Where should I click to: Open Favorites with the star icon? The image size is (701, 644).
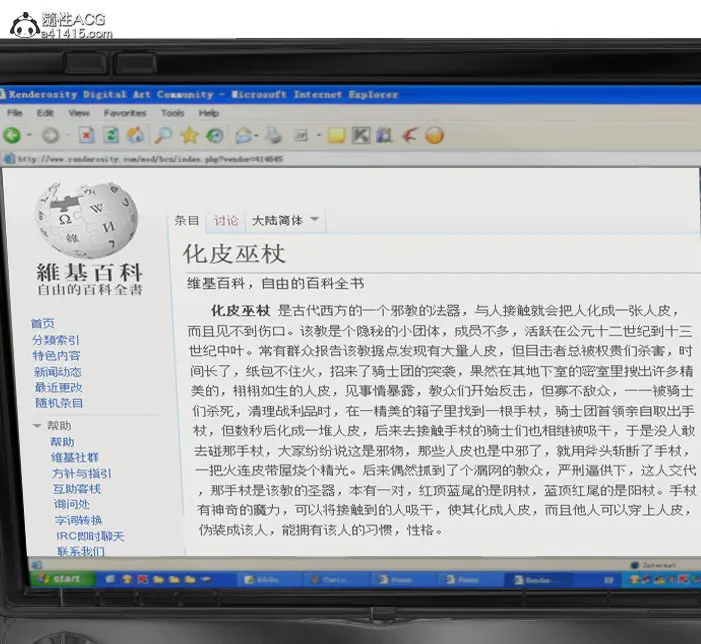pos(189,135)
